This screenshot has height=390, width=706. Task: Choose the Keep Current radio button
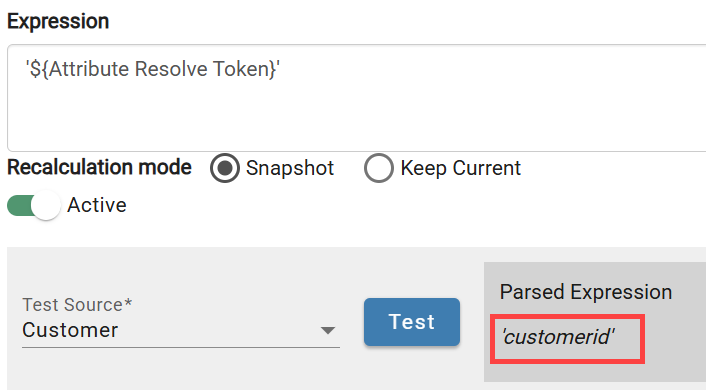click(379, 168)
